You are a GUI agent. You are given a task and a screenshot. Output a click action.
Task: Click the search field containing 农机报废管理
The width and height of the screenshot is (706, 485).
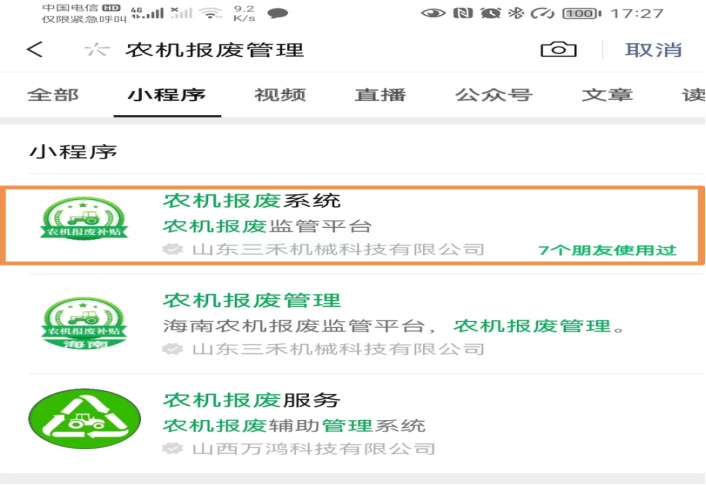(214, 50)
